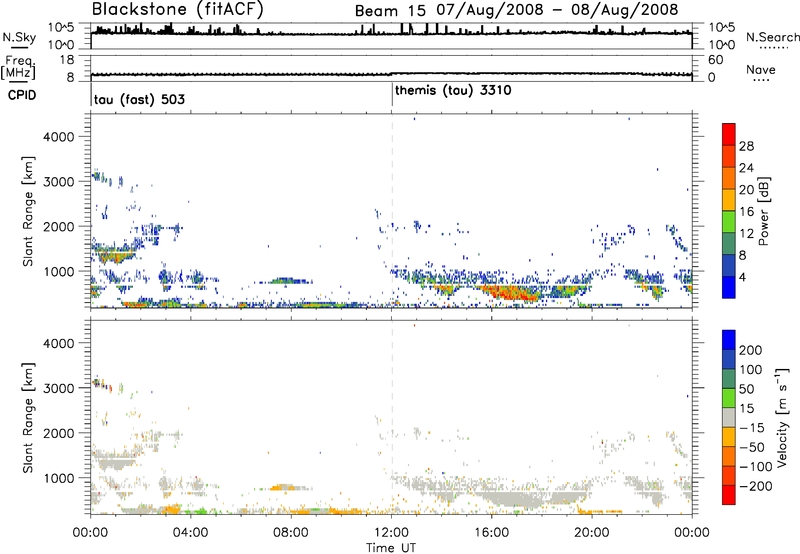Image resolution: width=800 pixels, height=554 pixels.
Task: Click the blue bottom of the Power color bar
Action: pyautogui.click(x=729, y=287)
